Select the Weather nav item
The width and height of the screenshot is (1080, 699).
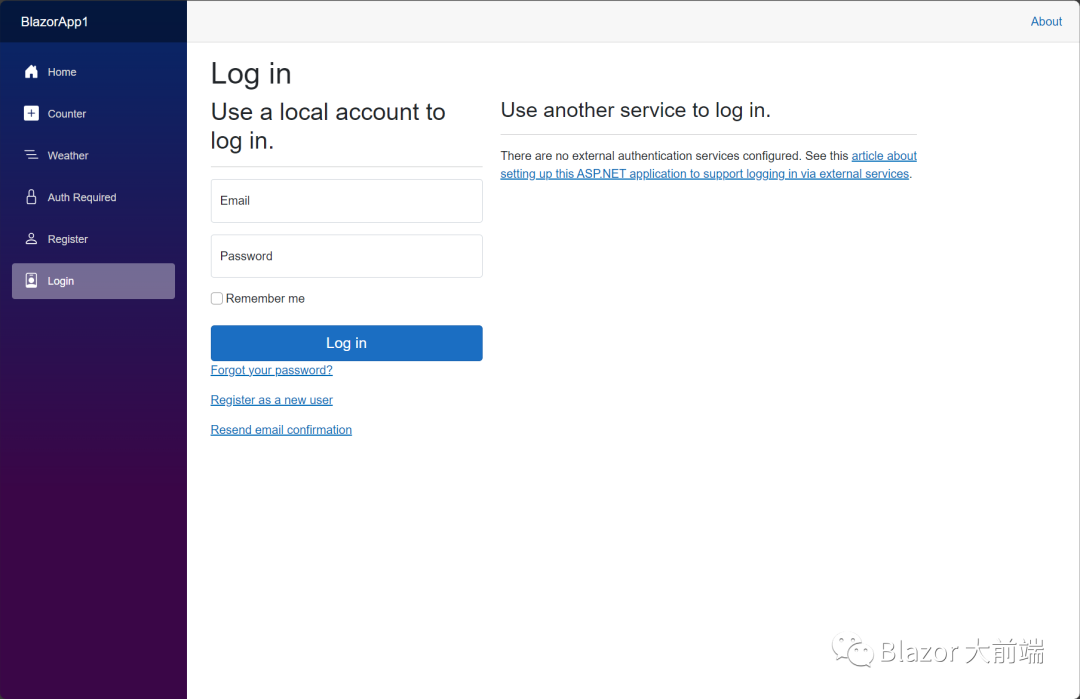pos(68,156)
